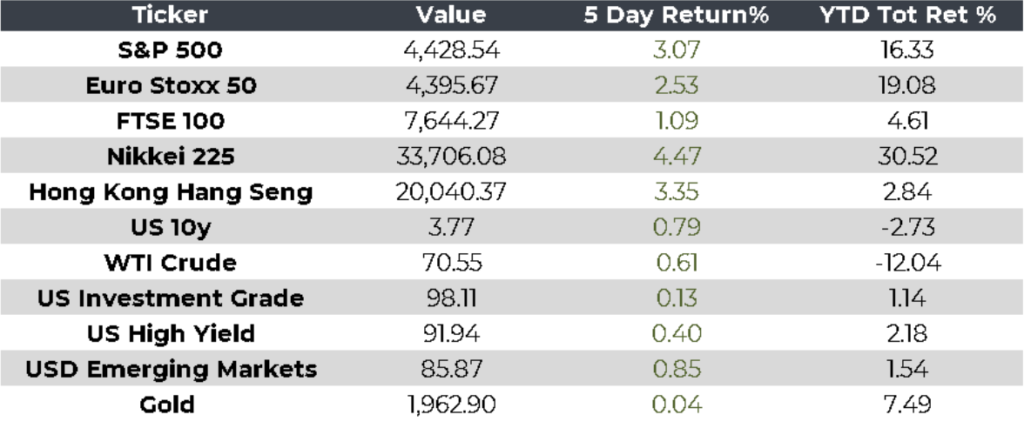Select USD Emerging Markets ticker
This screenshot has width=1024, height=428.
coord(171,369)
